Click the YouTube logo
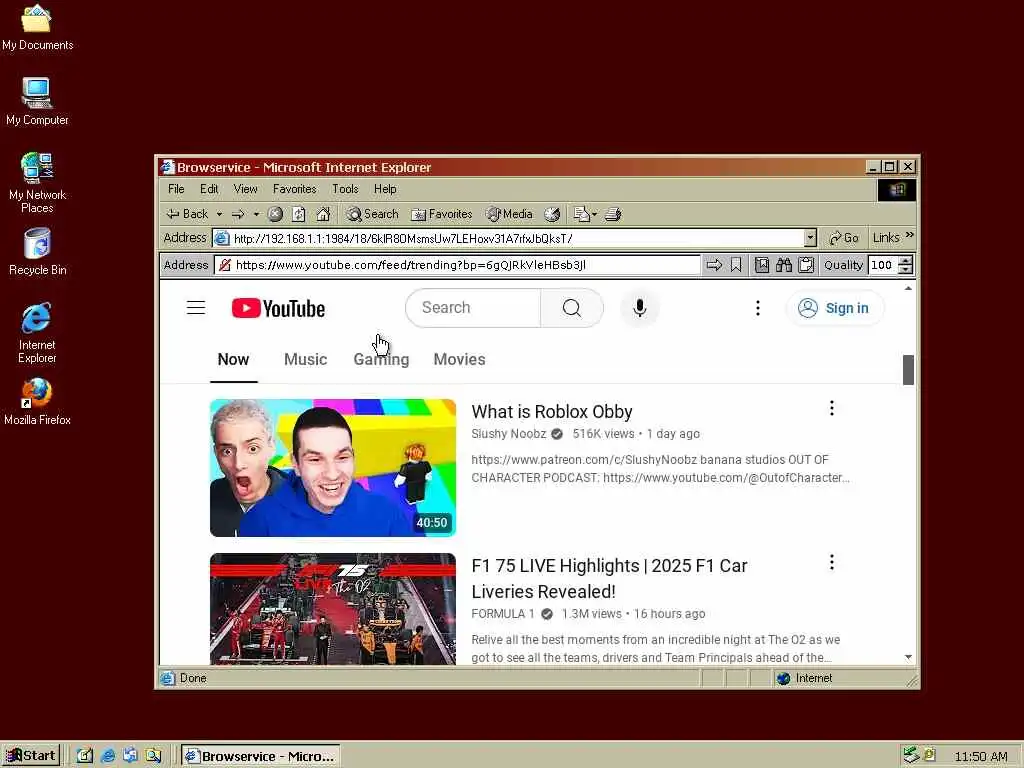This screenshot has height=768, width=1024. tap(278, 308)
